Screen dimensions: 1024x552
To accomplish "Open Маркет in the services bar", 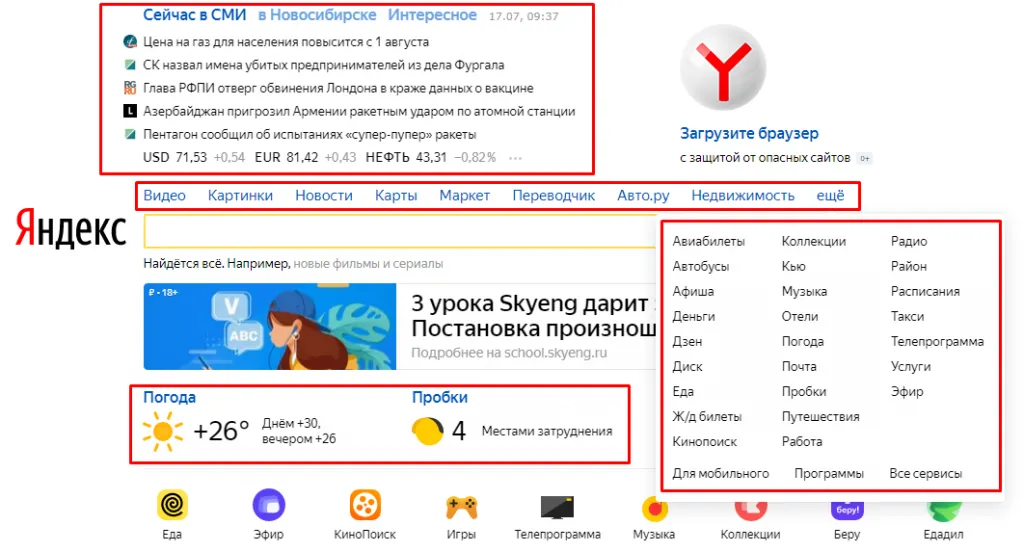I will pos(464,195).
